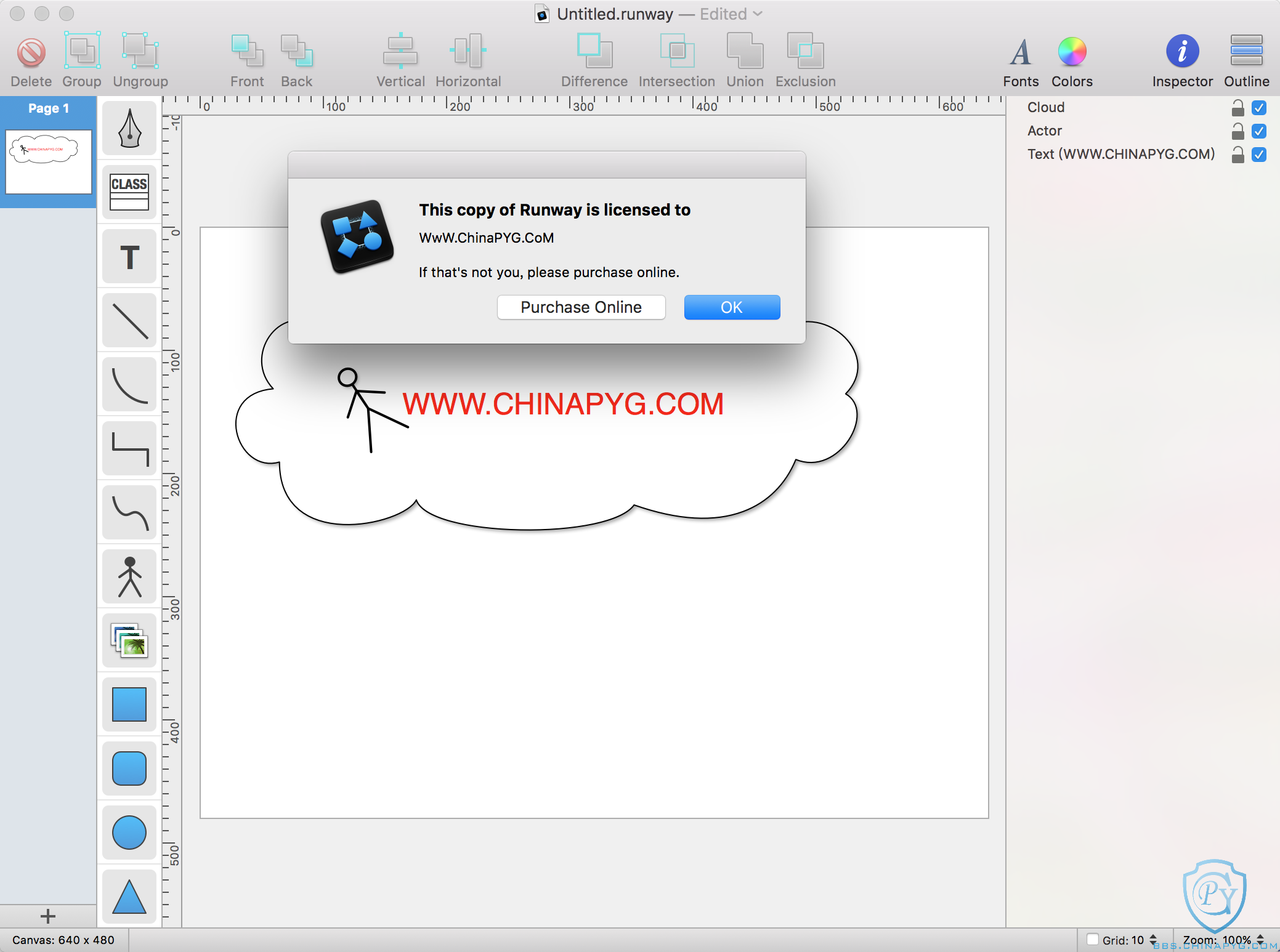Select the Class diagram tool
The width and height of the screenshot is (1280, 952).
(x=129, y=193)
